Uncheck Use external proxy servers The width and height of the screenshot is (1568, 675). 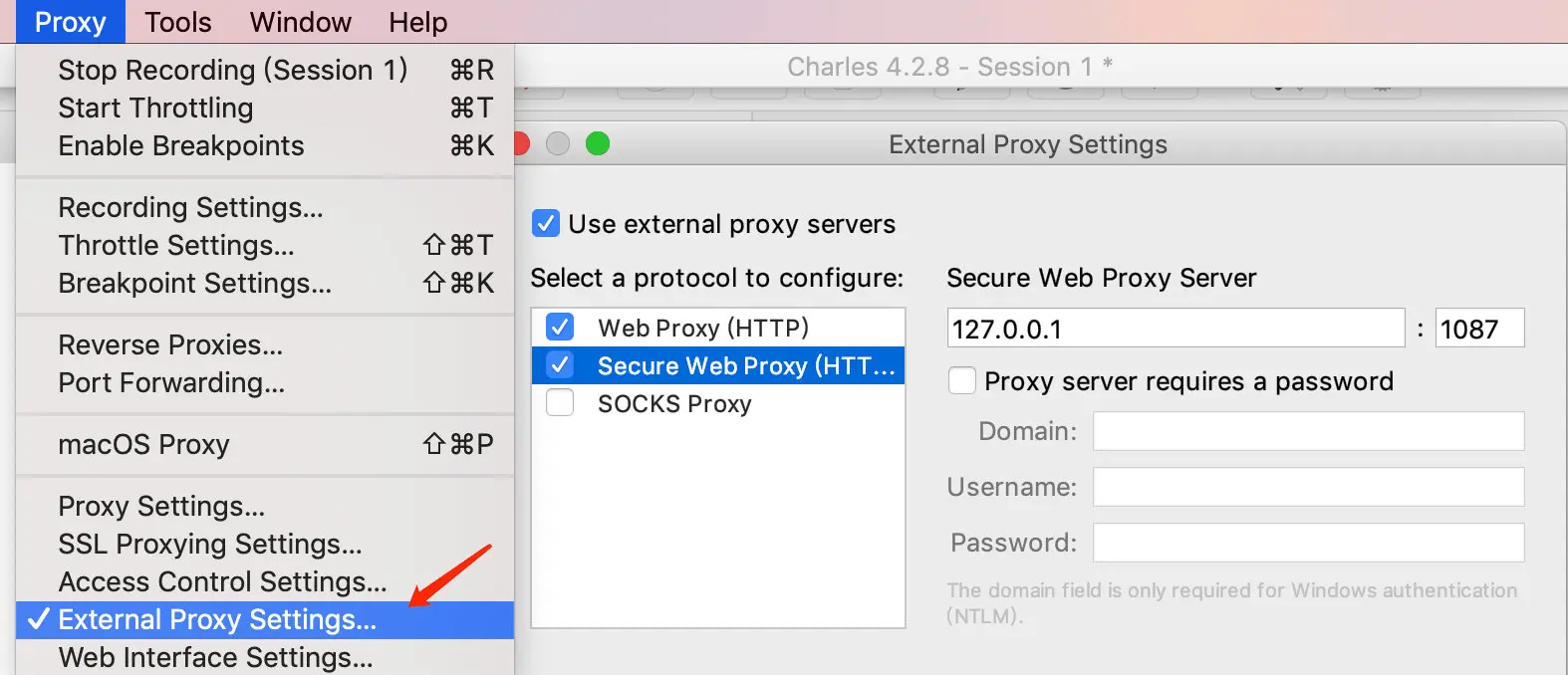[x=546, y=223]
